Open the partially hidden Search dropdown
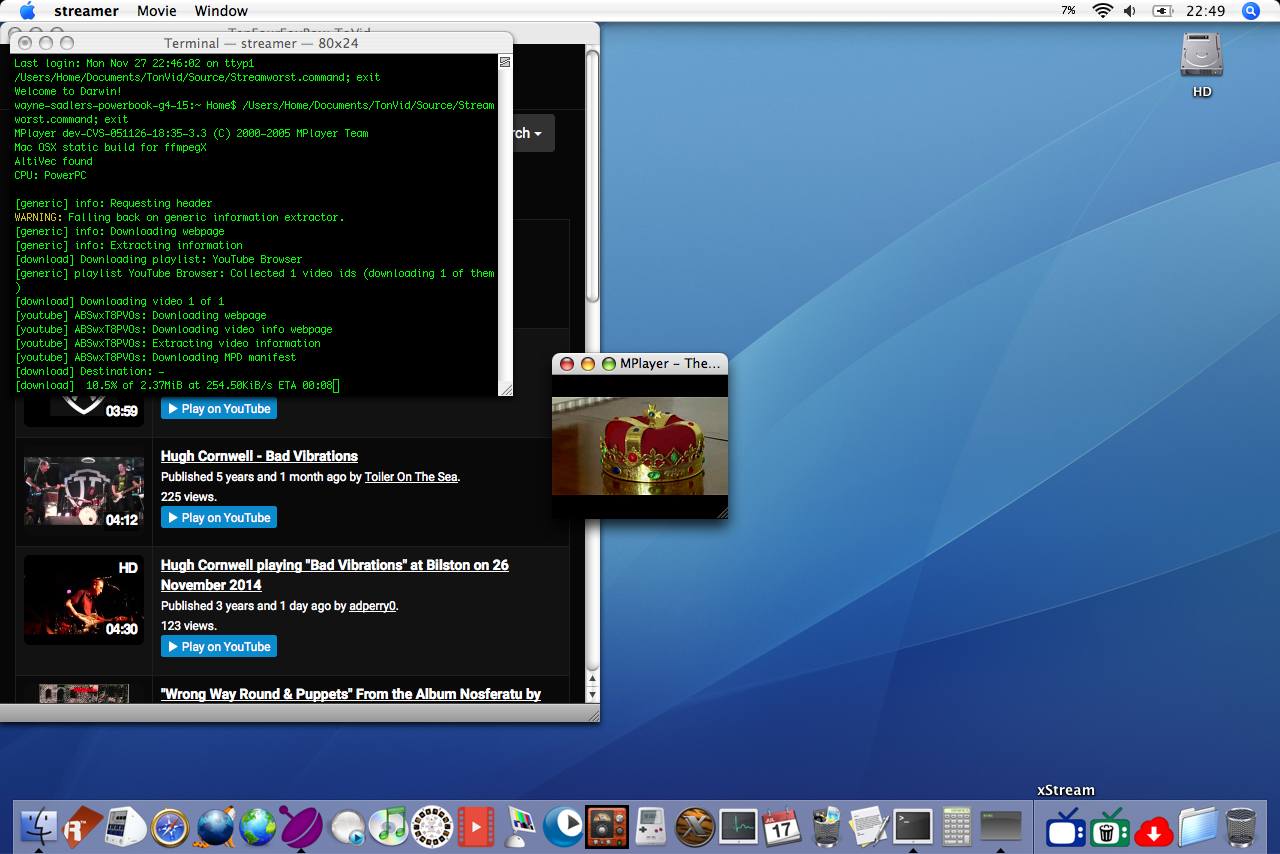The image size is (1280, 854). tap(533, 133)
